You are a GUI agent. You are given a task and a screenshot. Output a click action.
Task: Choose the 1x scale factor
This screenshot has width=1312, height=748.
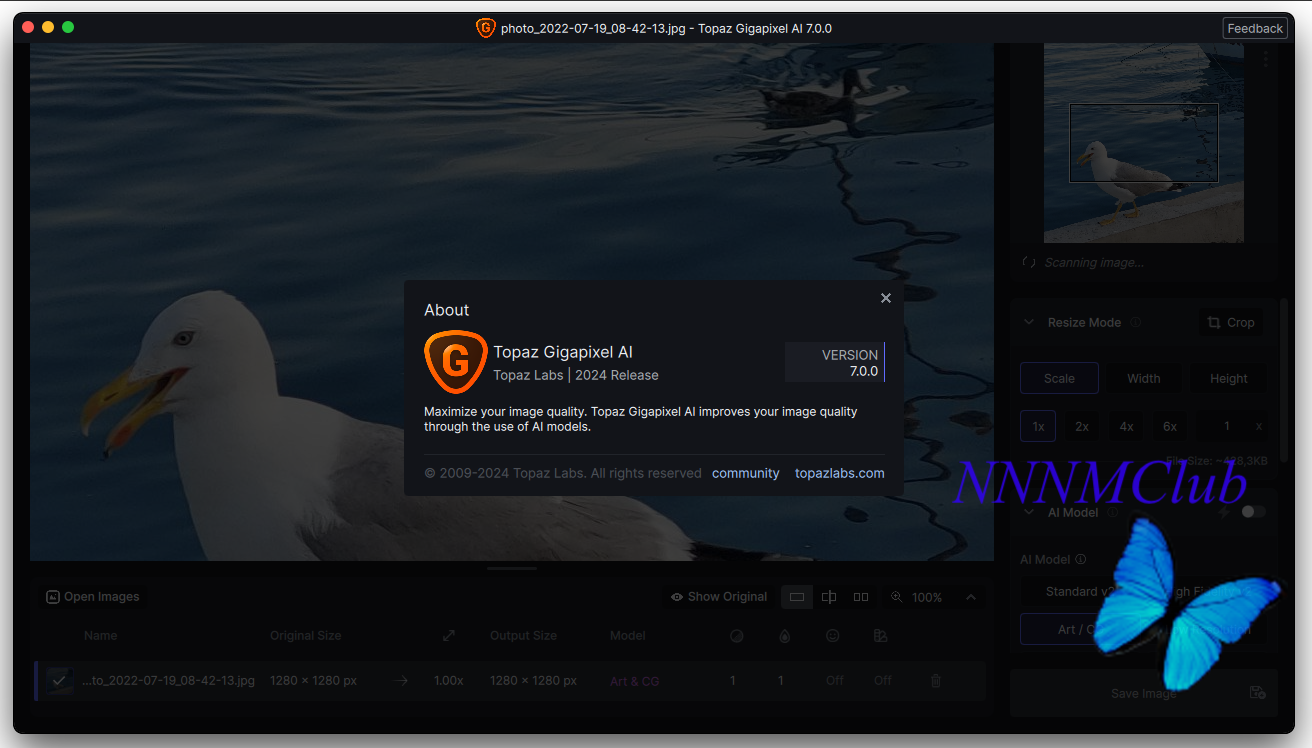tap(1038, 426)
